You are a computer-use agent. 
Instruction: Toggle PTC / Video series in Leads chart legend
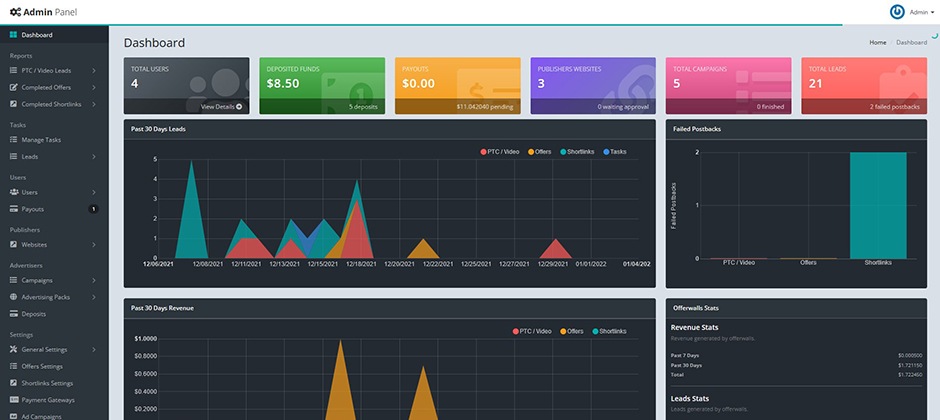click(499, 152)
